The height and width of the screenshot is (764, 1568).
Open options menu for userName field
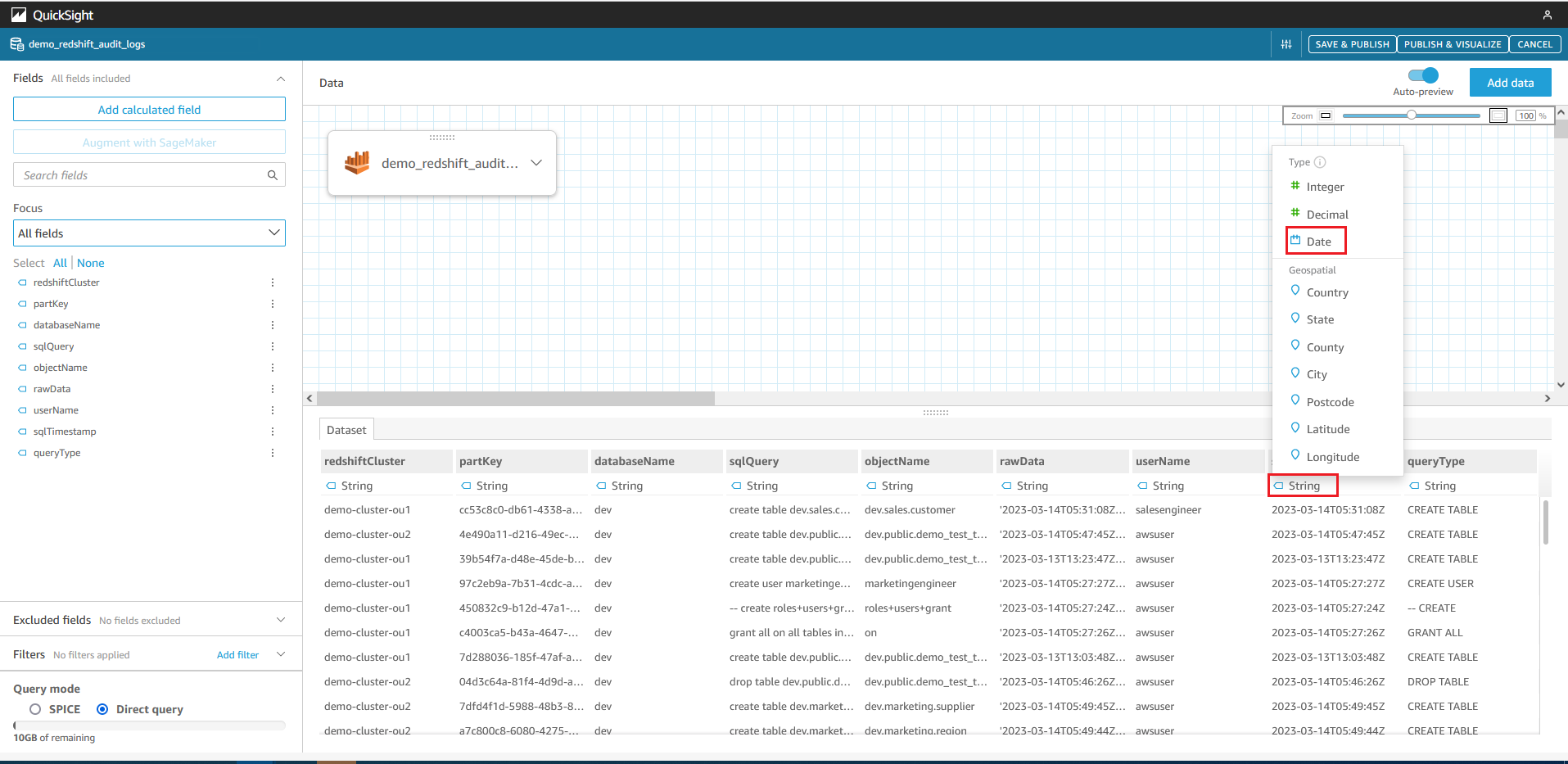273,410
